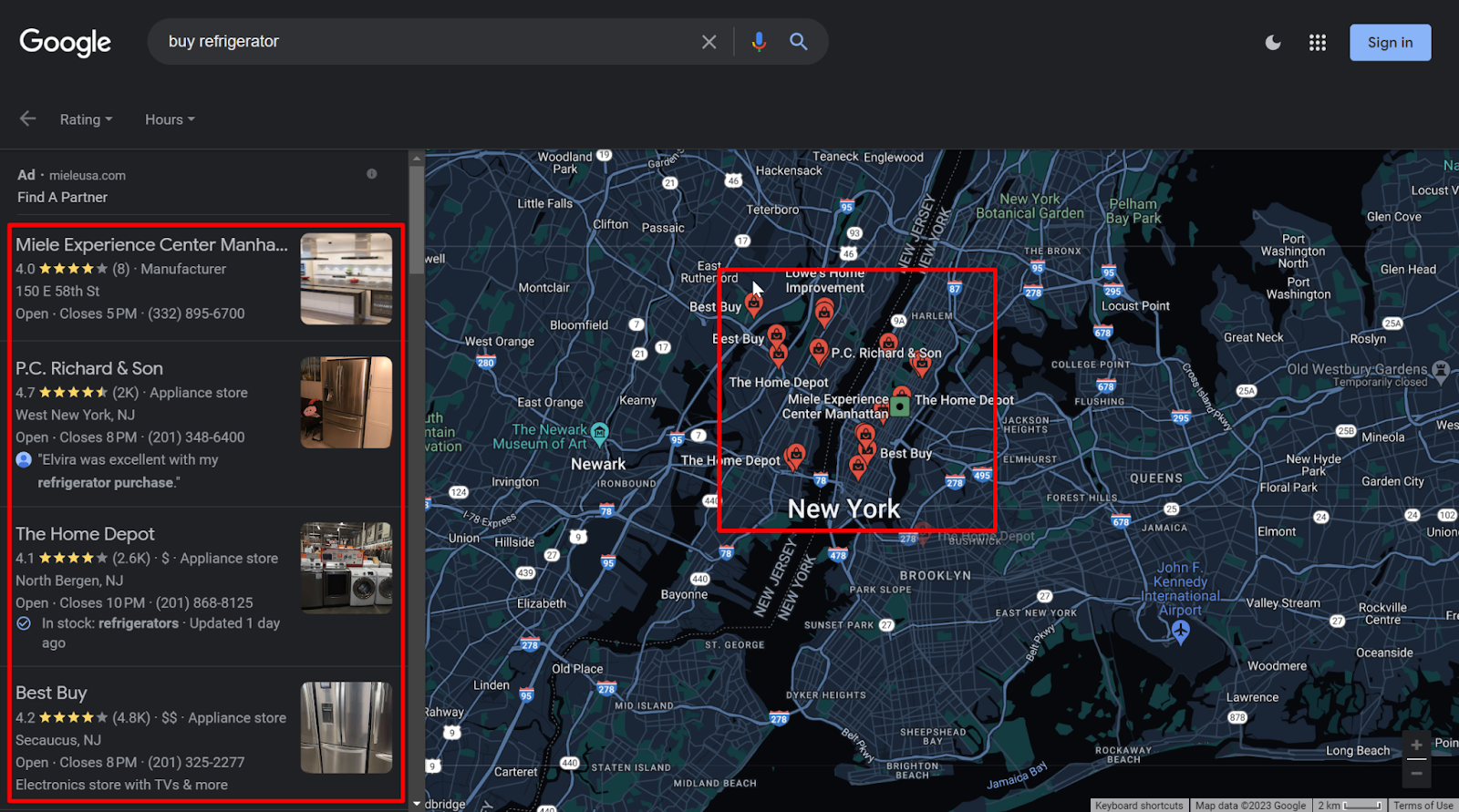Viewport: 1459px width, 812px height.
Task: Click the Newark city map label
Action: point(598,464)
